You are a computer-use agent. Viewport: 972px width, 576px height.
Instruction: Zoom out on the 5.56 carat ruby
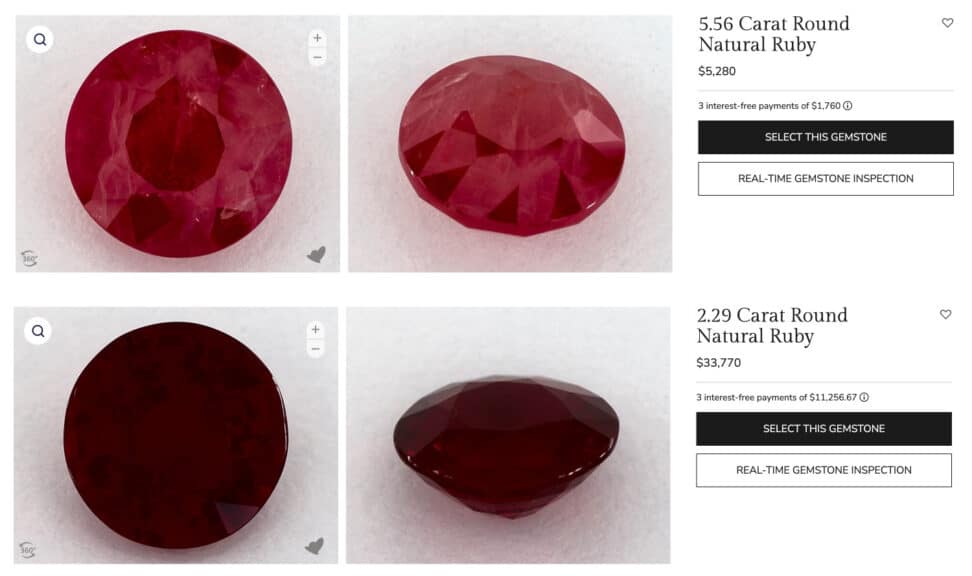[317, 57]
